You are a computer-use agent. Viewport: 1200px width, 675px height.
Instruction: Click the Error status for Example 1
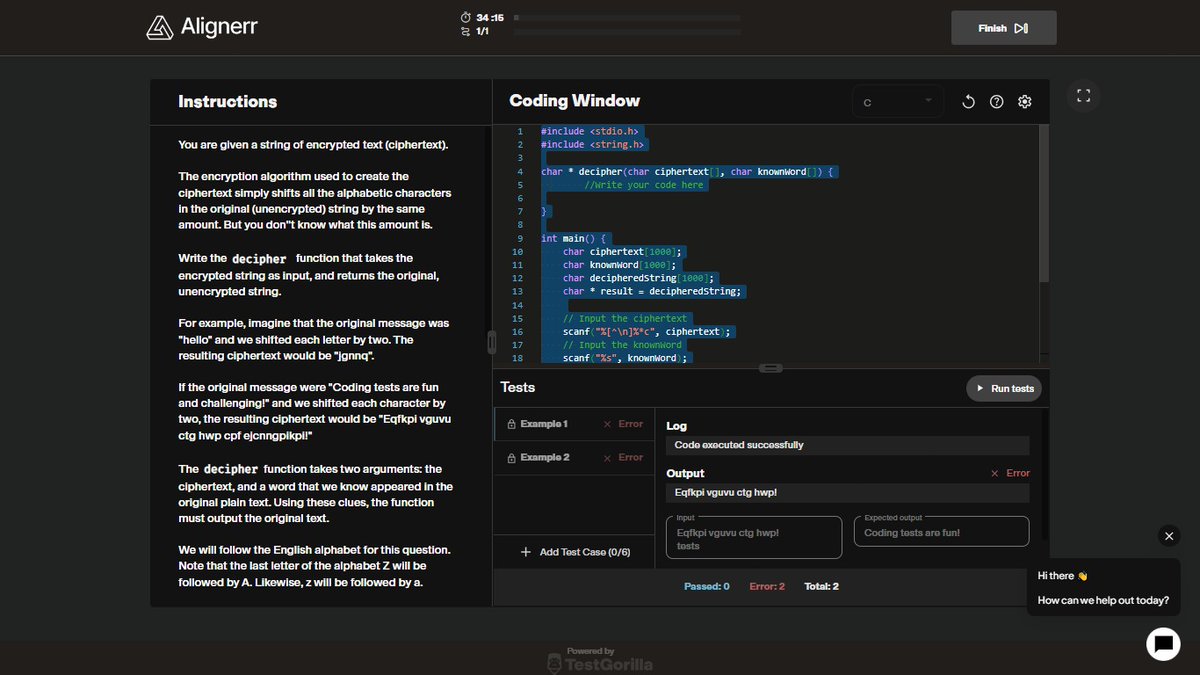click(623, 424)
